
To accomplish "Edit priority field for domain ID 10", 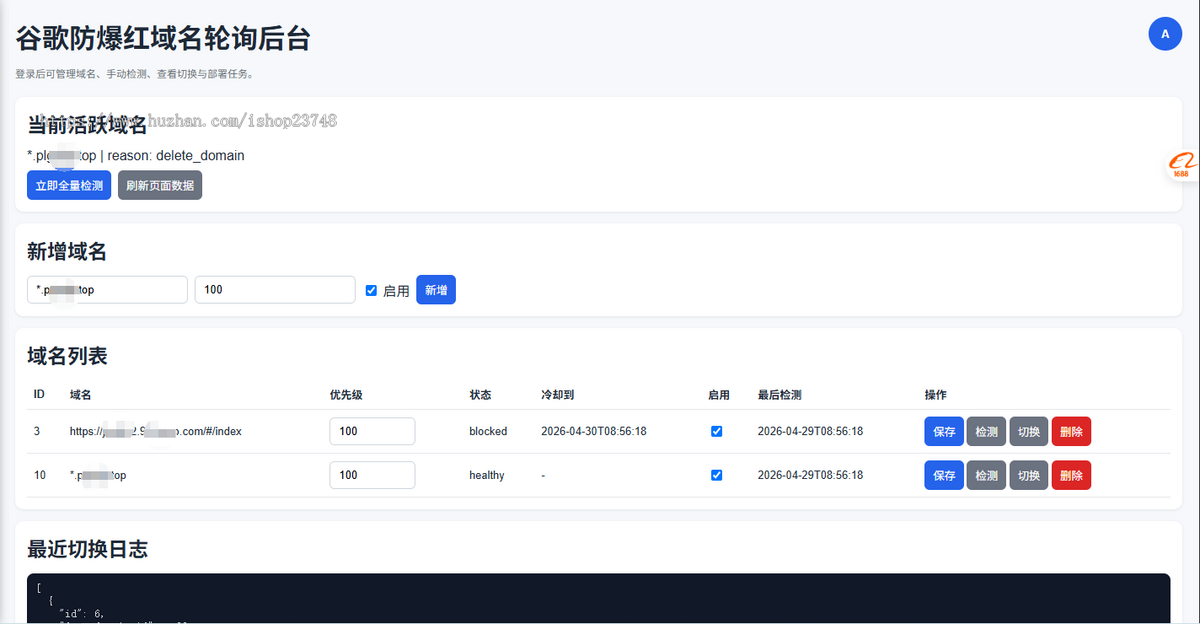I will pos(372,475).
